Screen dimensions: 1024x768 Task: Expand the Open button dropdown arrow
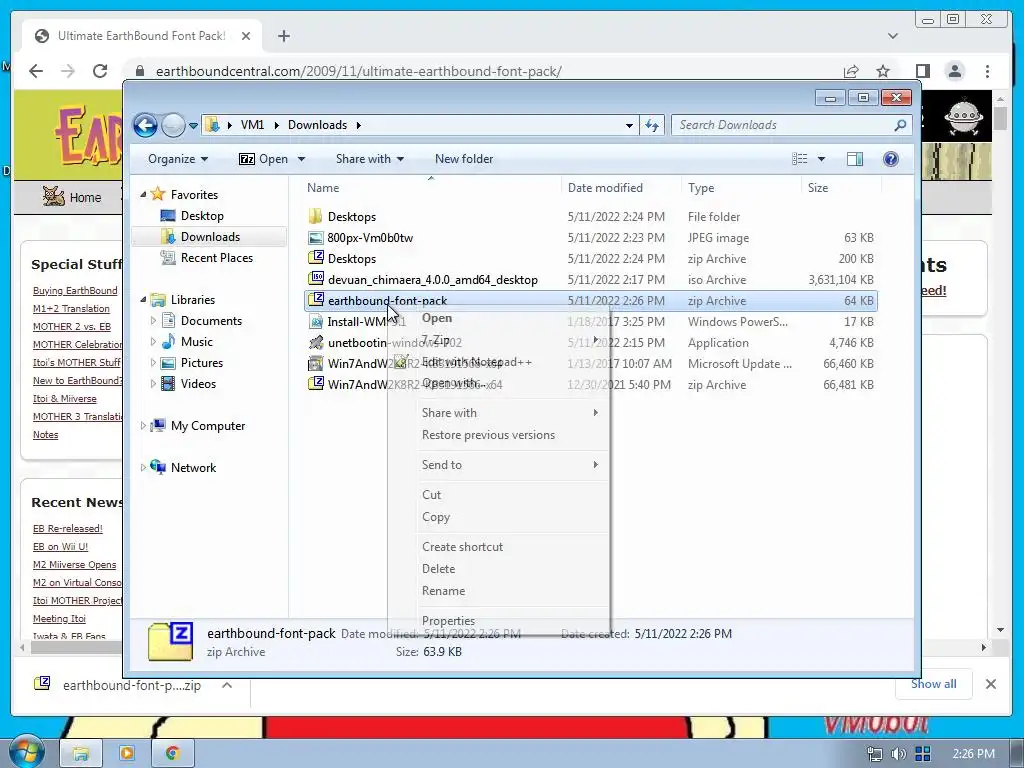[301, 159]
